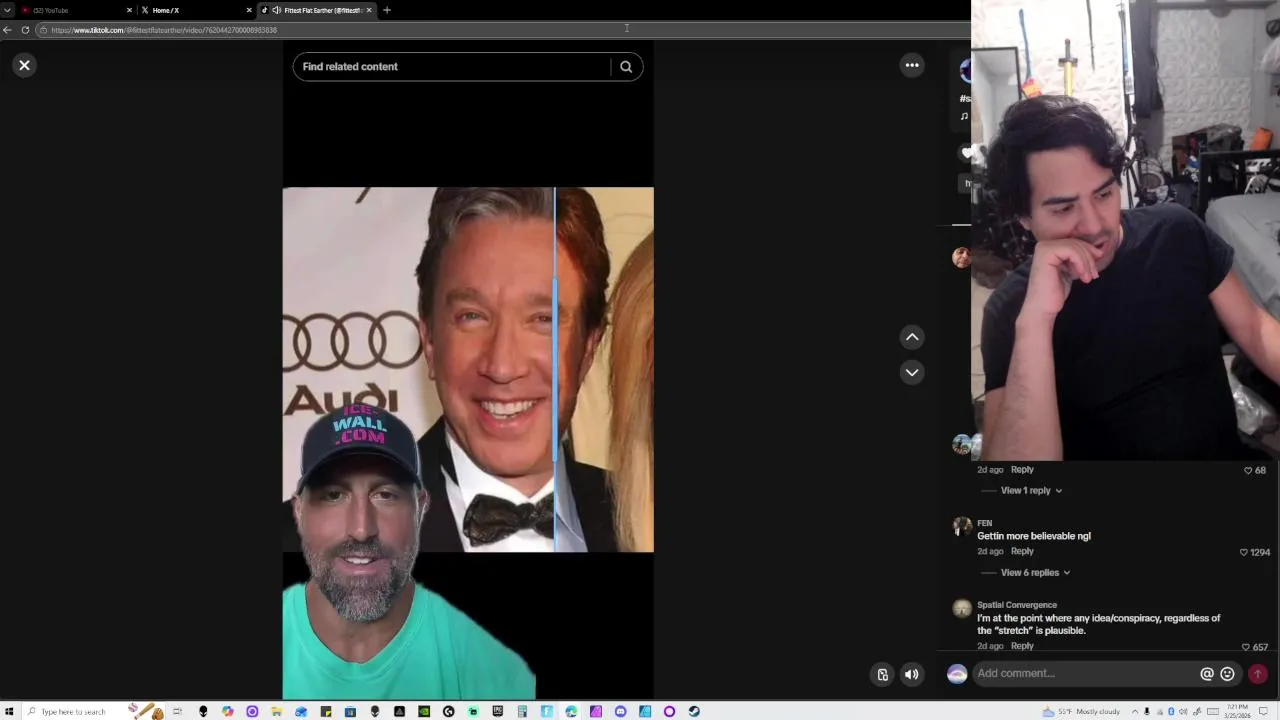Like the comment with 68 likes
The width and height of the screenshot is (1280, 720).
(x=1248, y=470)
